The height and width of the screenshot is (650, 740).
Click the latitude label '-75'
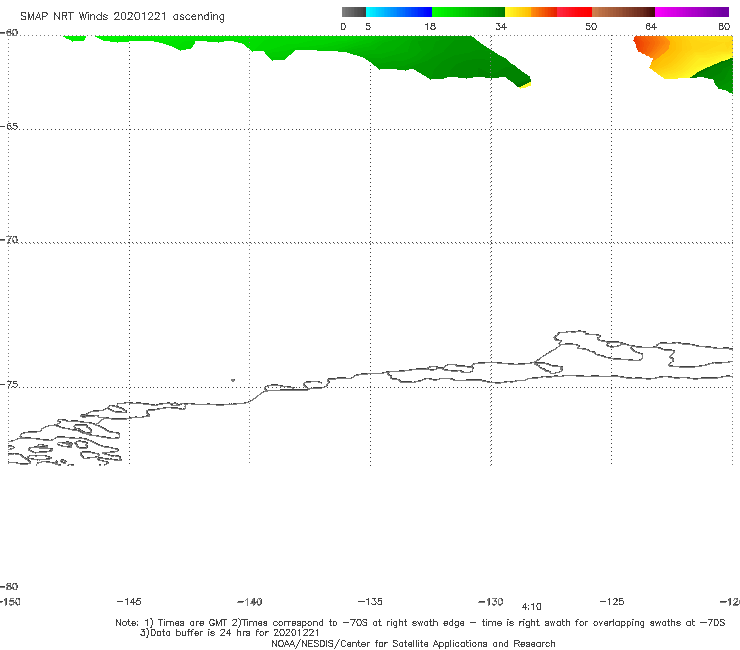(9, 385)
